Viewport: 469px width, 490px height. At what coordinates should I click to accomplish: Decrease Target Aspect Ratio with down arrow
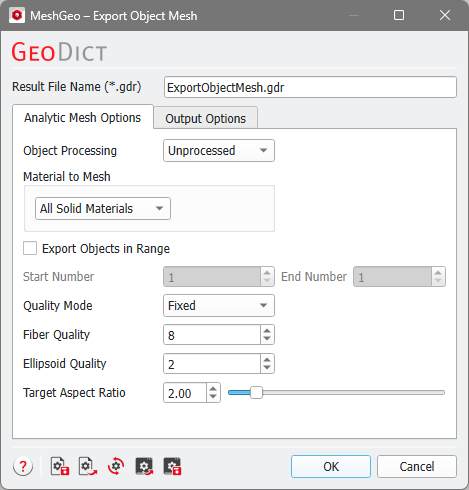click(x=213, y=397)
